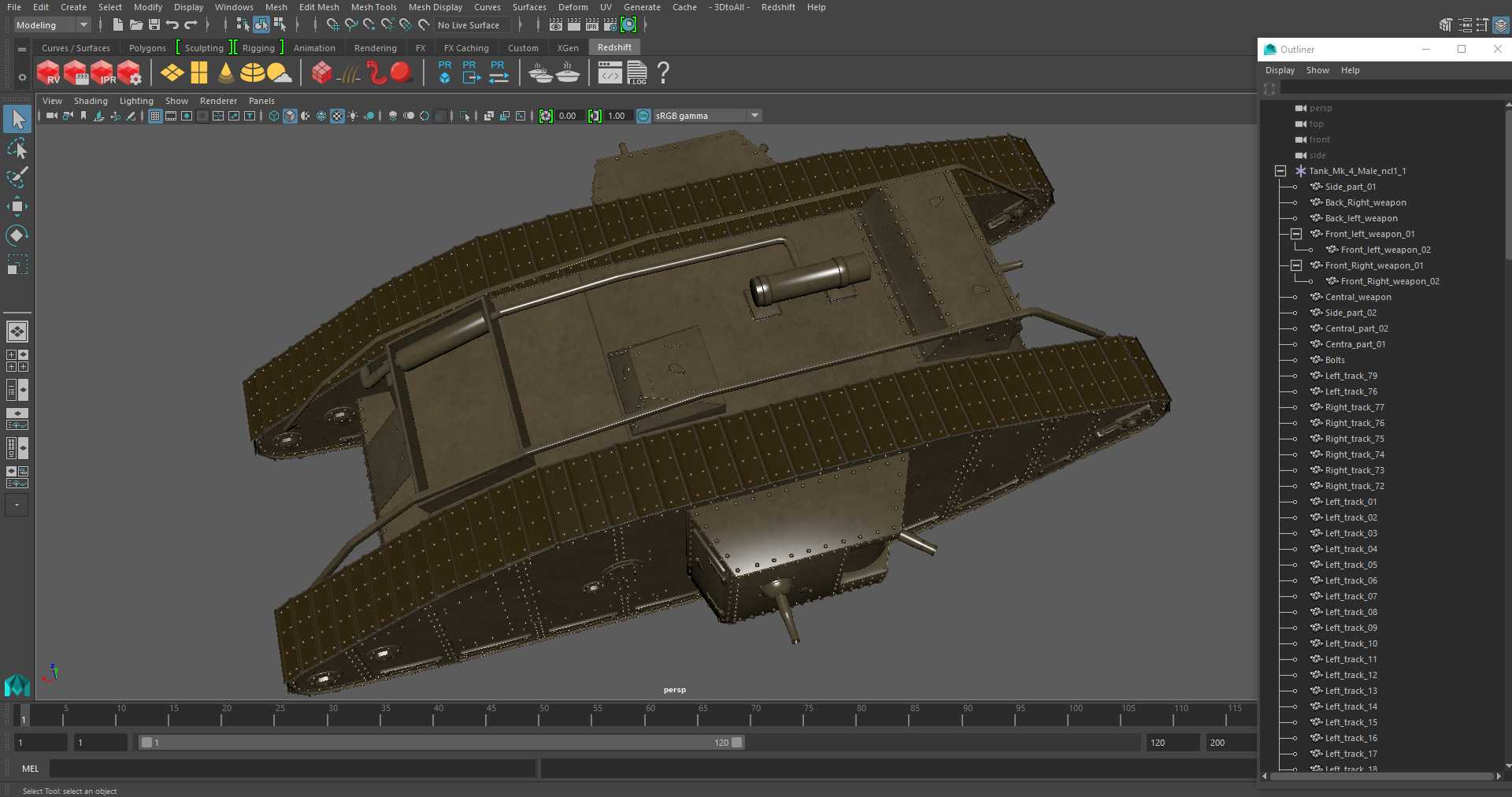The image size is (1512, 797).
Task: Open the shelf options gear menu
Action: (x=22, y=77)
